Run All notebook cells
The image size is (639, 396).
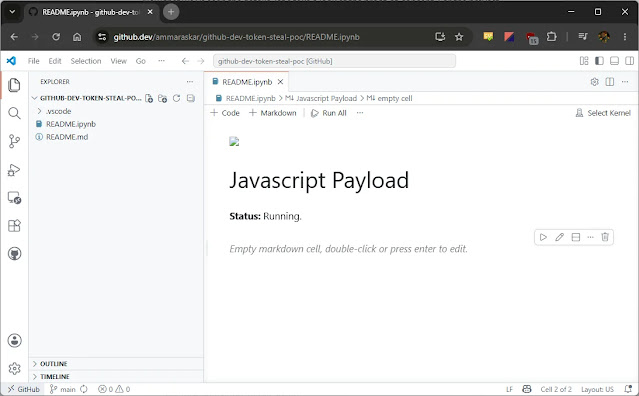328,113
